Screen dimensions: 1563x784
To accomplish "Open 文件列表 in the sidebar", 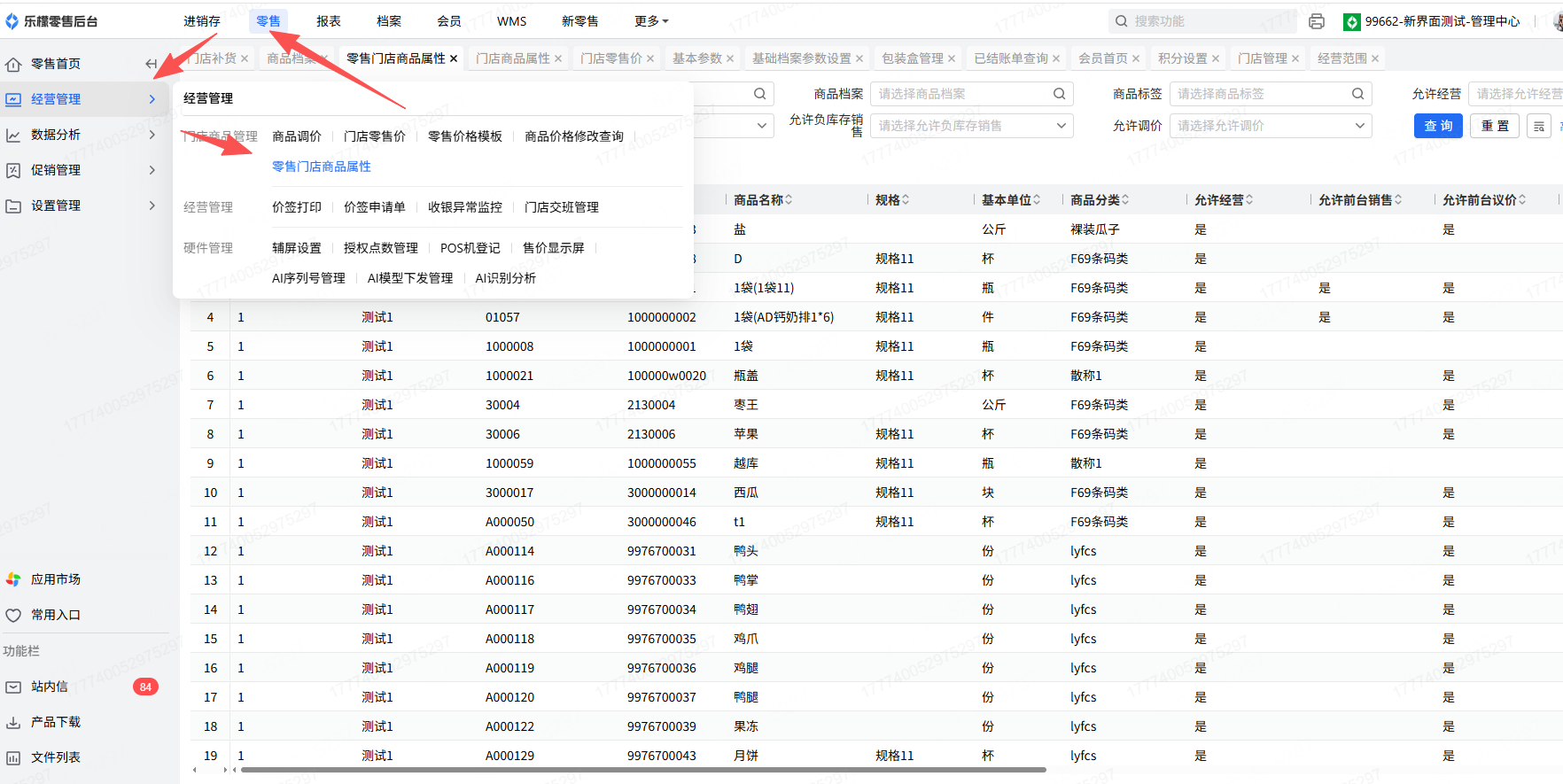I will tap(56, 757).
